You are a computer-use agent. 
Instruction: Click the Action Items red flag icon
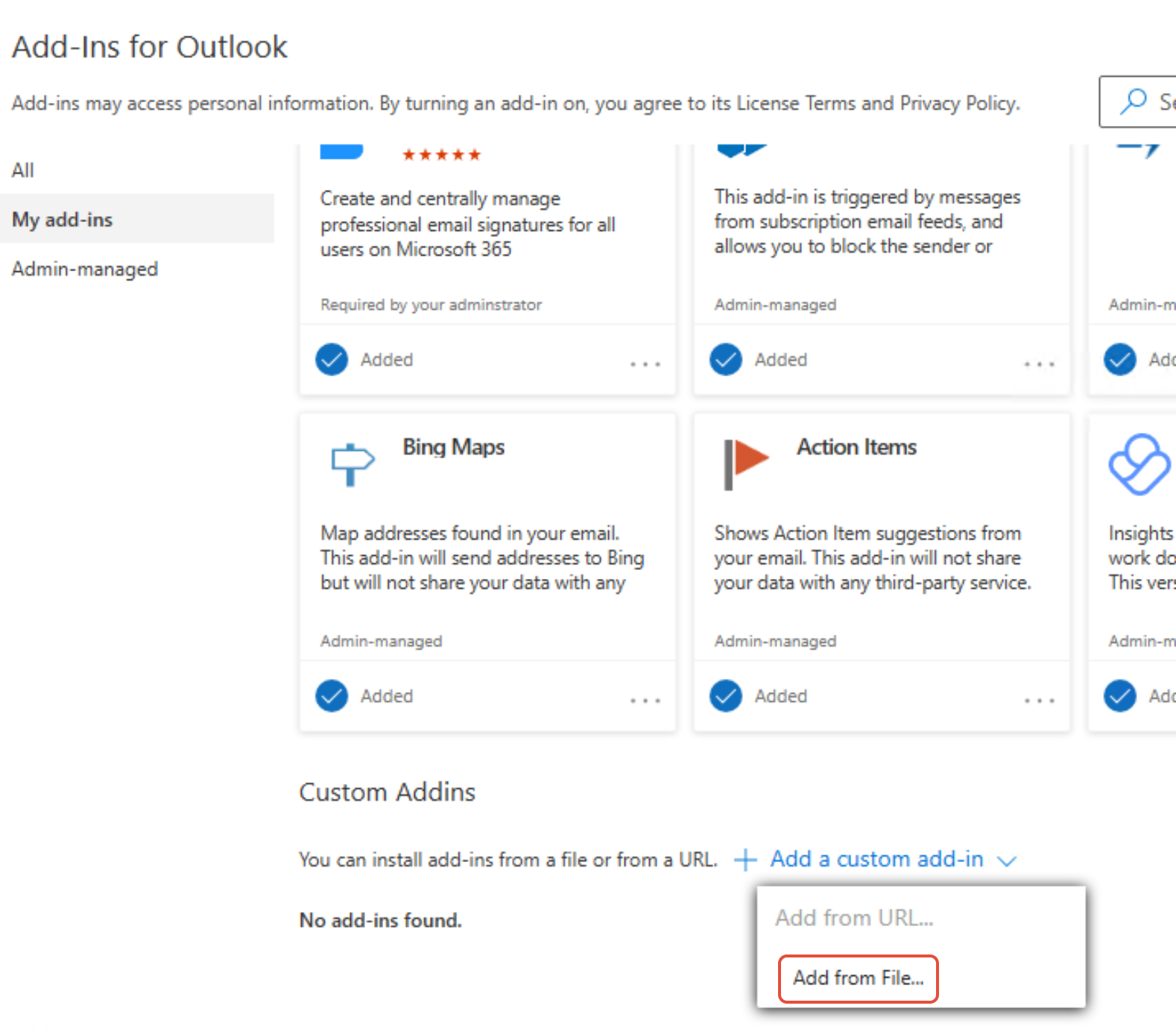[746, 464]
